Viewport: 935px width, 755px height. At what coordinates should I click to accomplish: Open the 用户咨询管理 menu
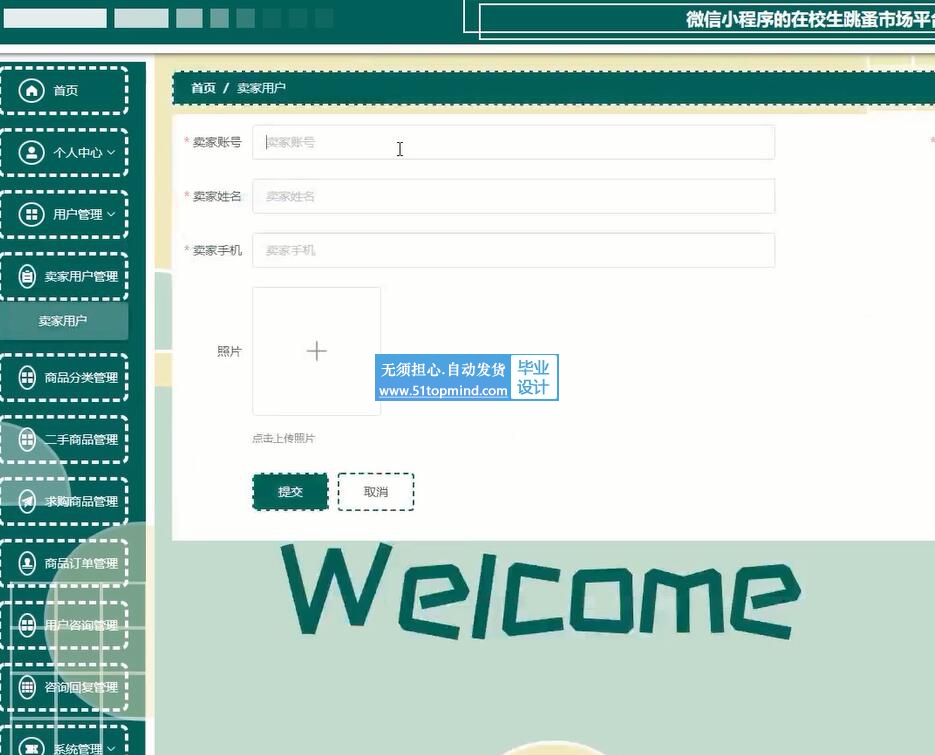tap(64, 626)
